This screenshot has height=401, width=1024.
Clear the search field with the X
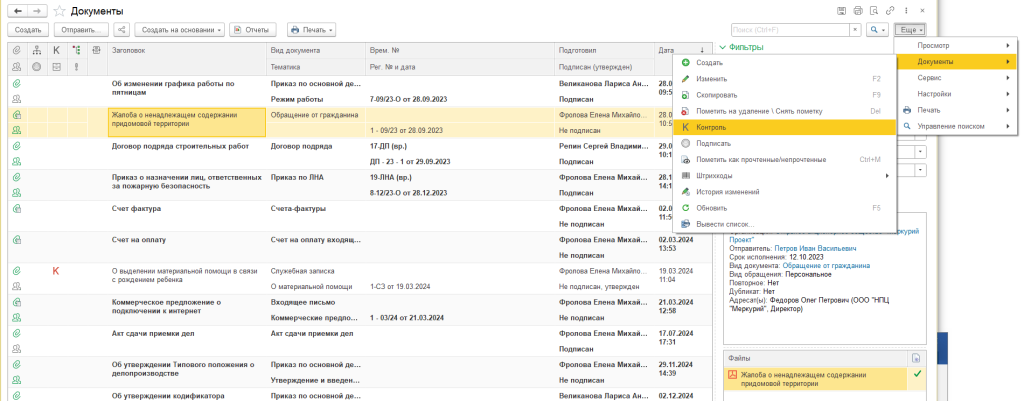tap(856, 30)
